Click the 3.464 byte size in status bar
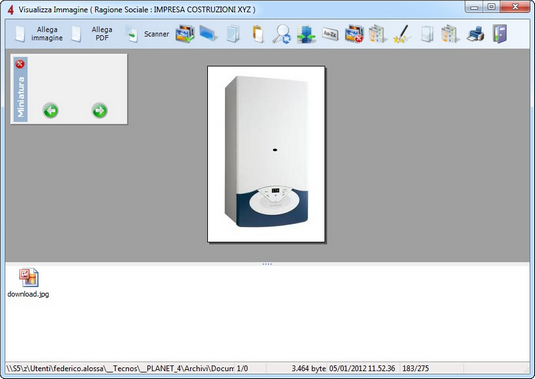 pos(308,368)
